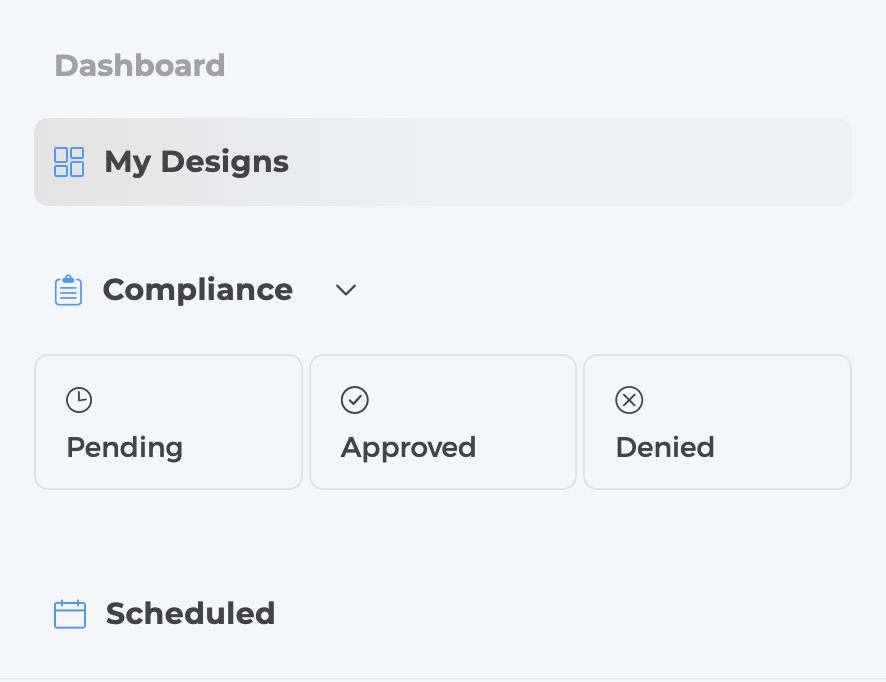This screenshot has width=886, height=682.
Task: Select the Pending compliance card's blank area
Action: click(226, 407)
